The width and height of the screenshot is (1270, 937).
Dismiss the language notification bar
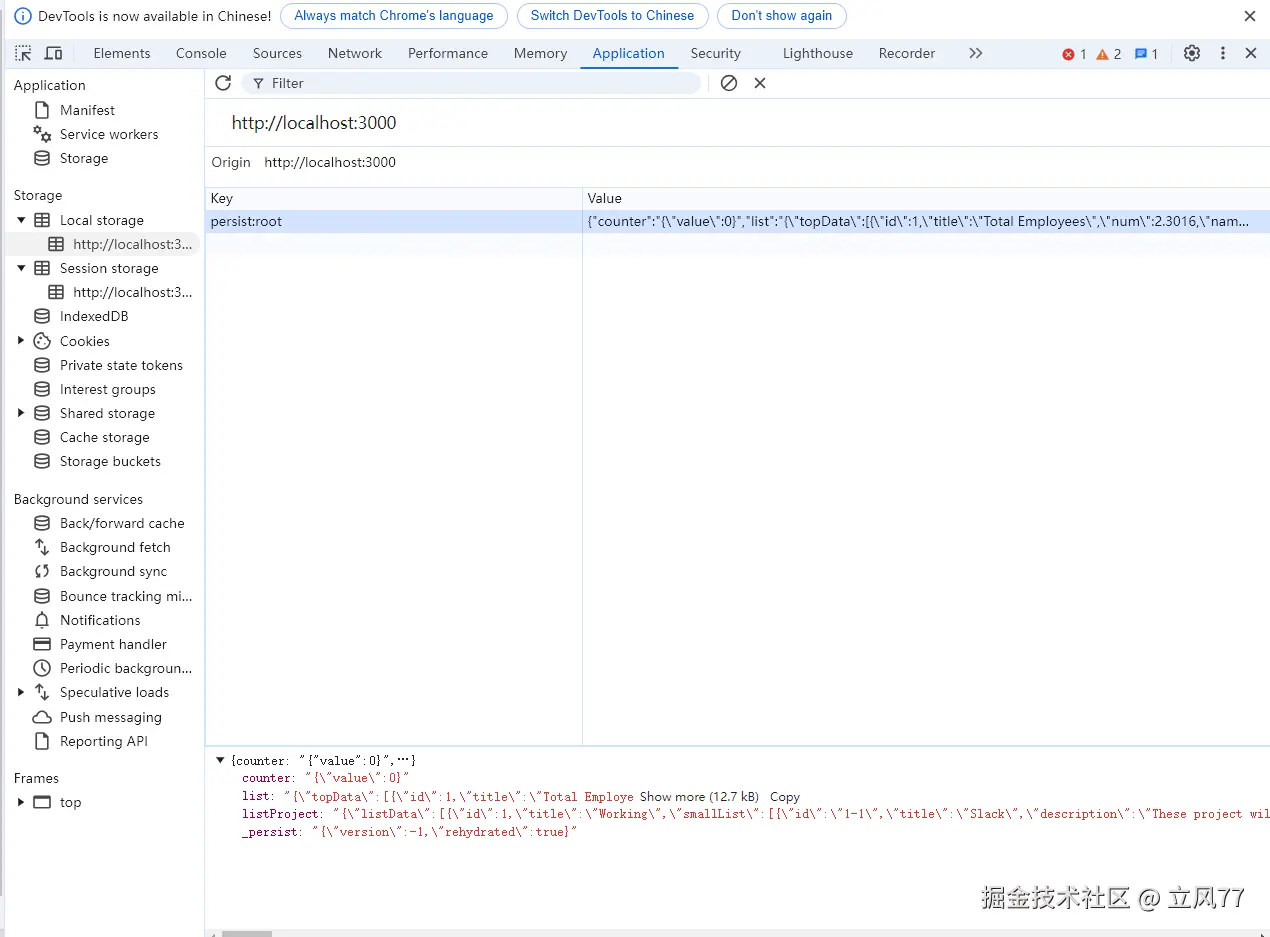(x=1249, y=16)
